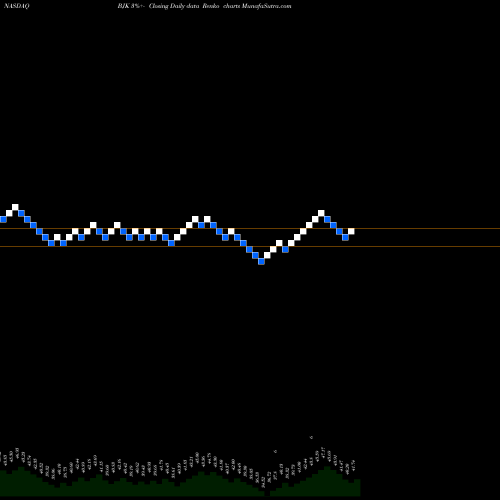Click the MunafaSutra.com text in the header
500x500 pixels.
266,6
